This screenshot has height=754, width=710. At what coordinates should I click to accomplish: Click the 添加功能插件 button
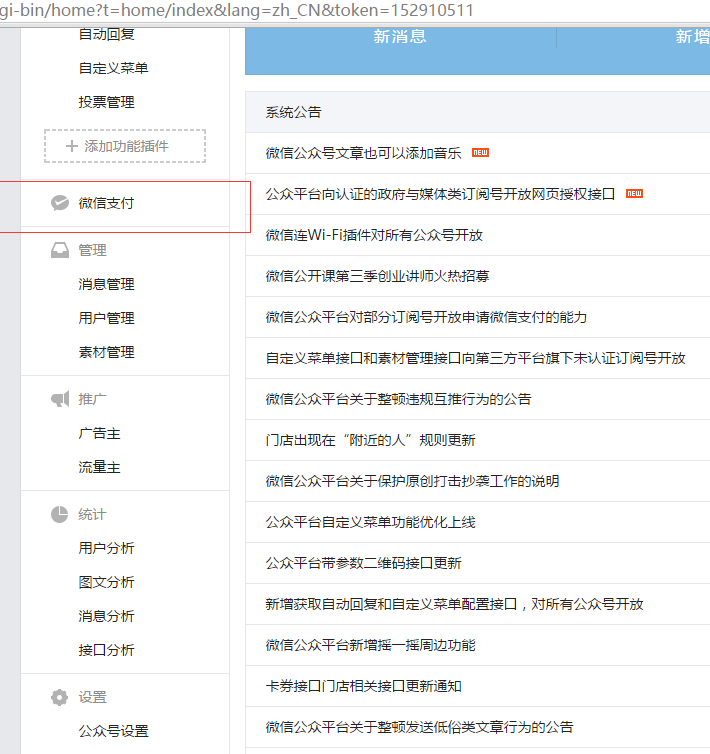tap(125, 146)
